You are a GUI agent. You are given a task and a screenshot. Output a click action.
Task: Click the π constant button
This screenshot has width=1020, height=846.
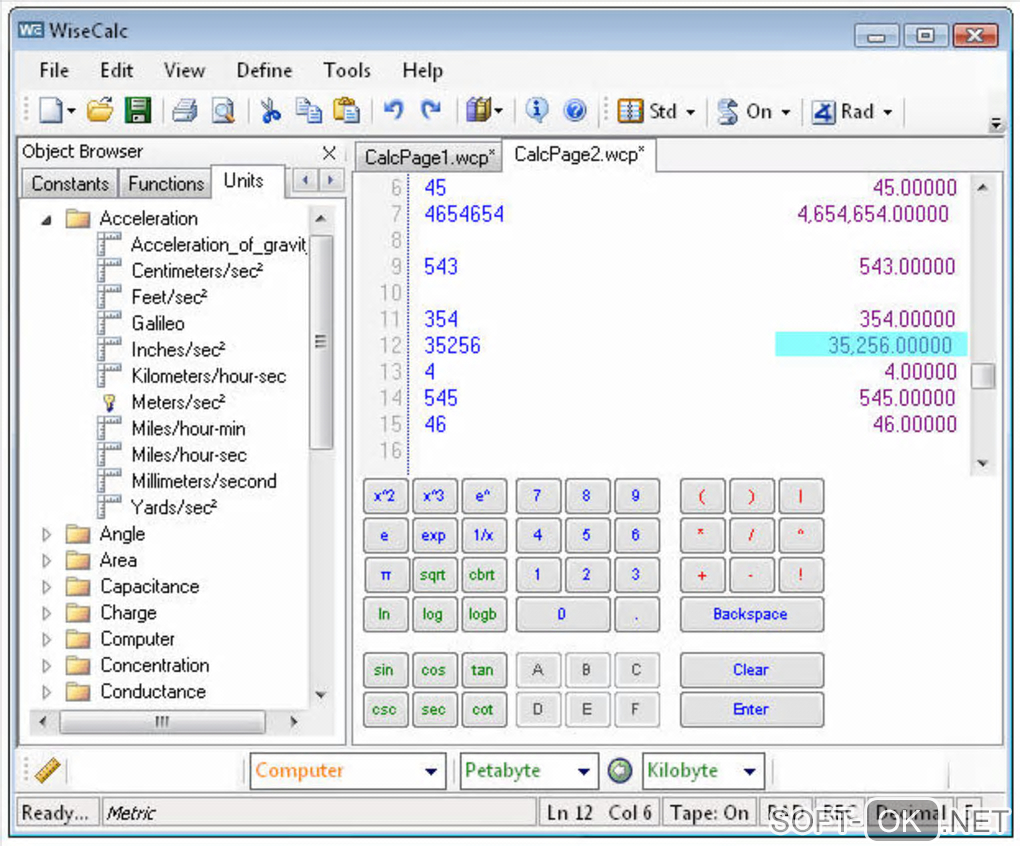click(386, 575)
